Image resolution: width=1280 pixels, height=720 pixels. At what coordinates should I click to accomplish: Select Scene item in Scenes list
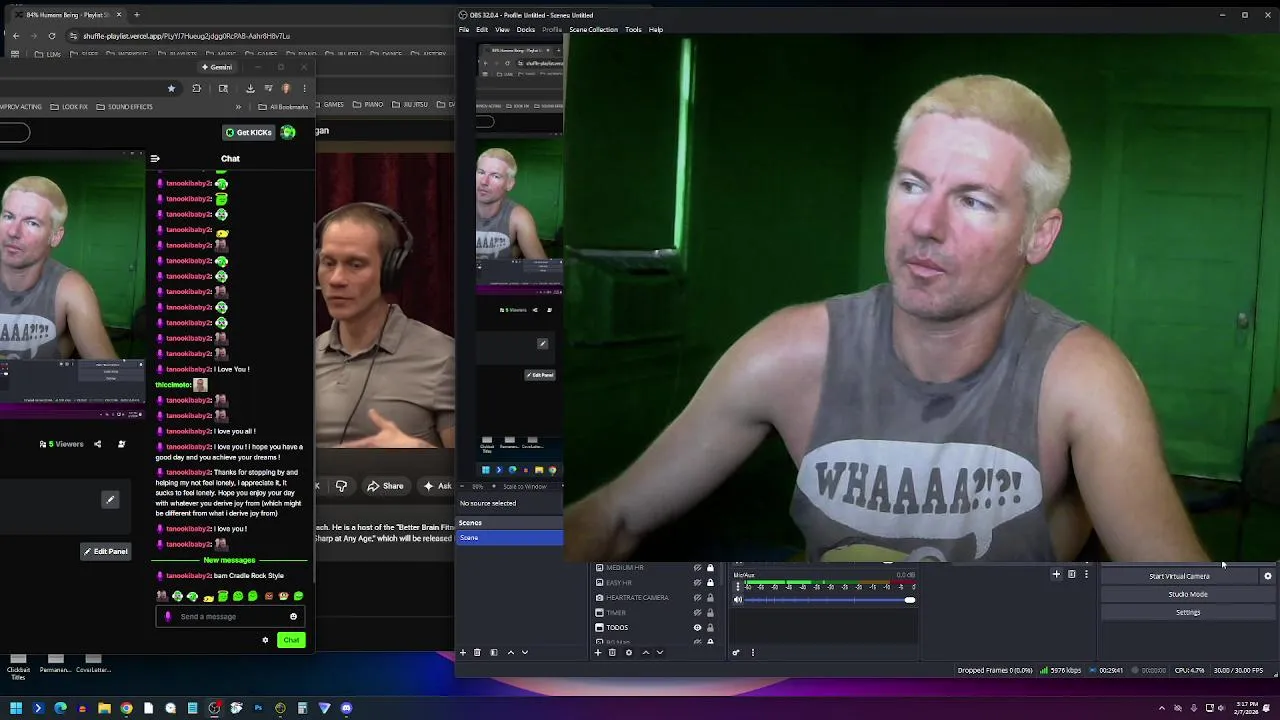(510, 538)
